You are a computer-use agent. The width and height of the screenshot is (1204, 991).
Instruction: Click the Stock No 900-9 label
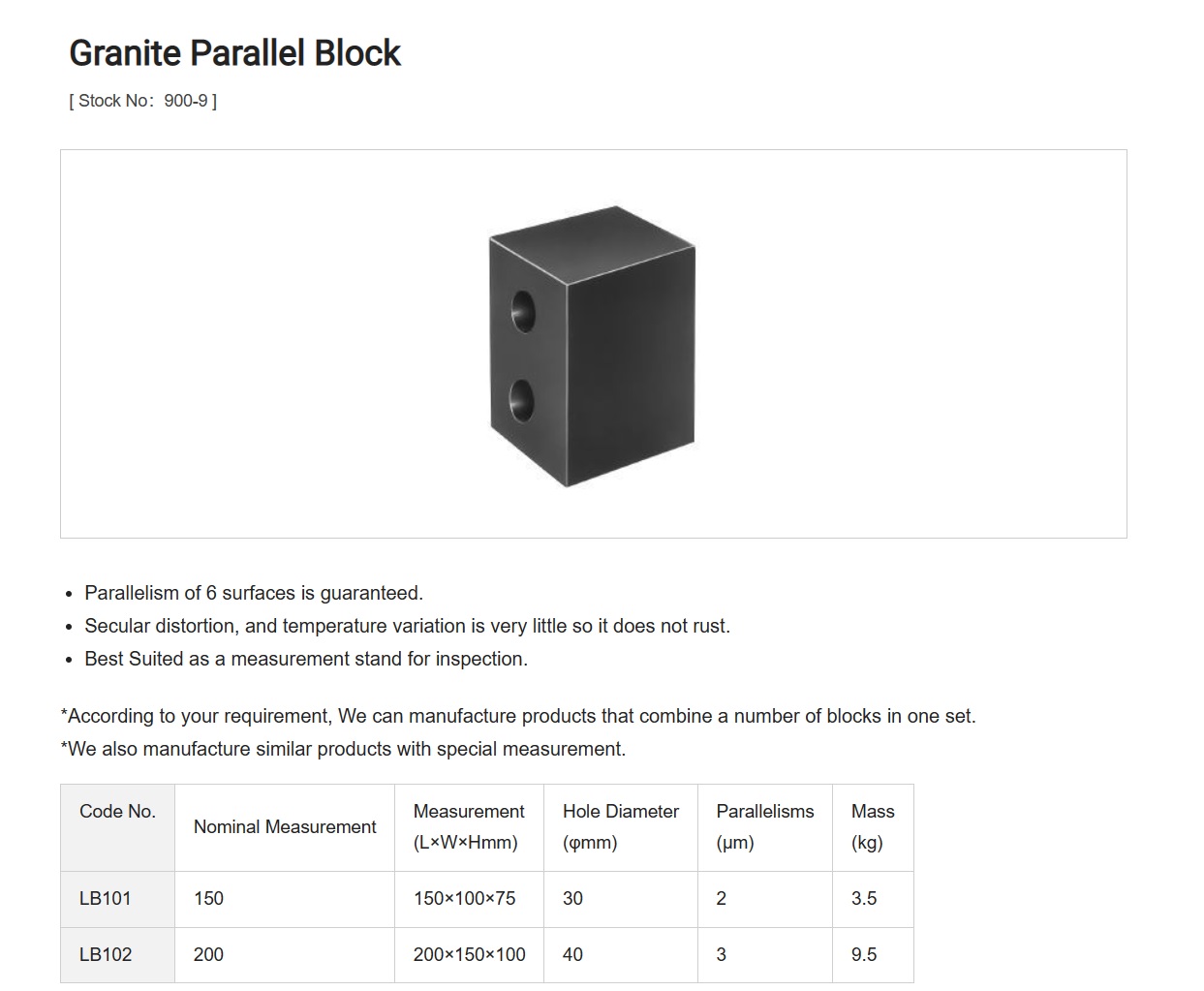142,101
